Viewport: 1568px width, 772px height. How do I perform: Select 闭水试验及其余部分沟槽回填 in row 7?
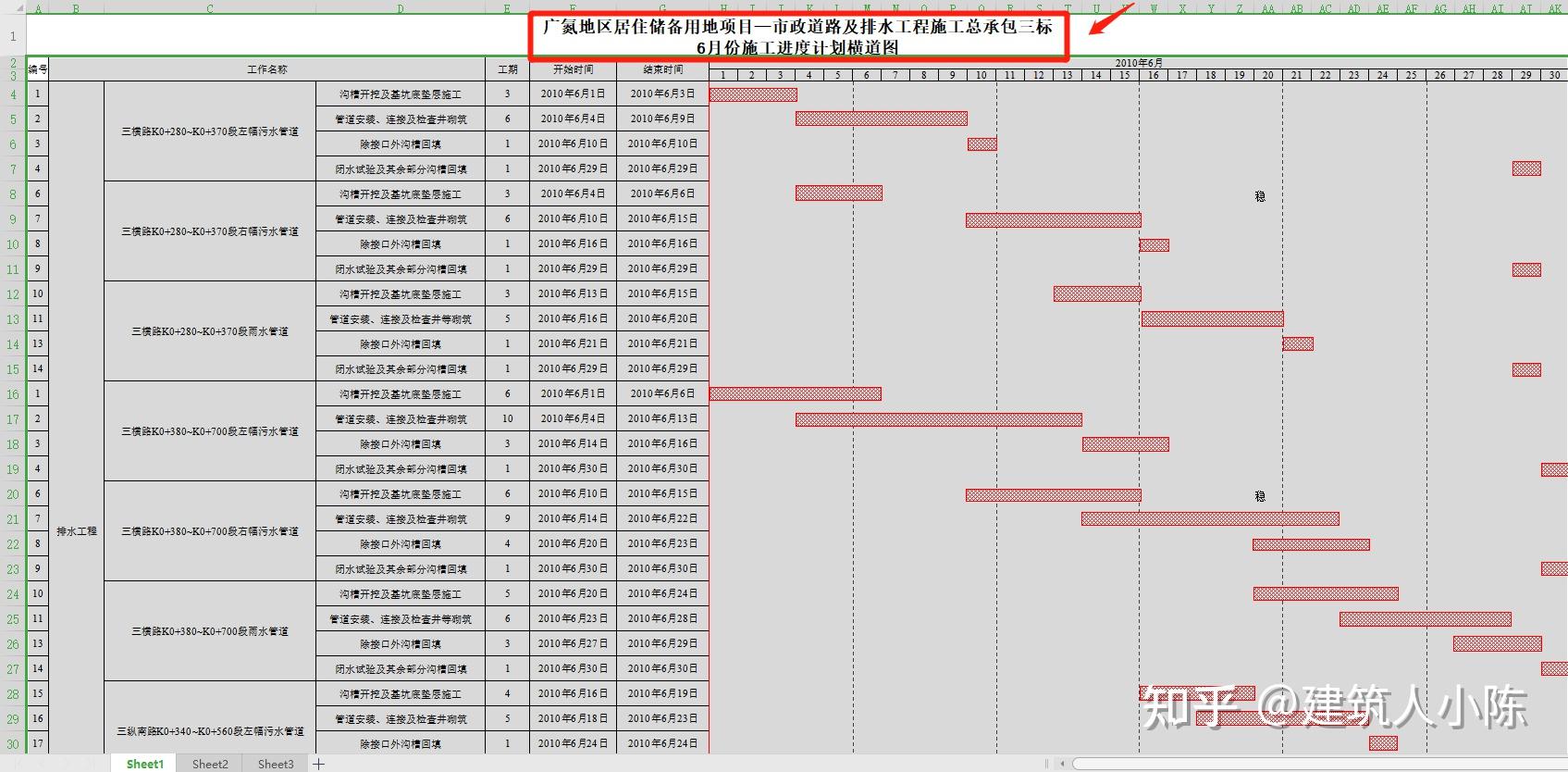[x=401, y=169]
